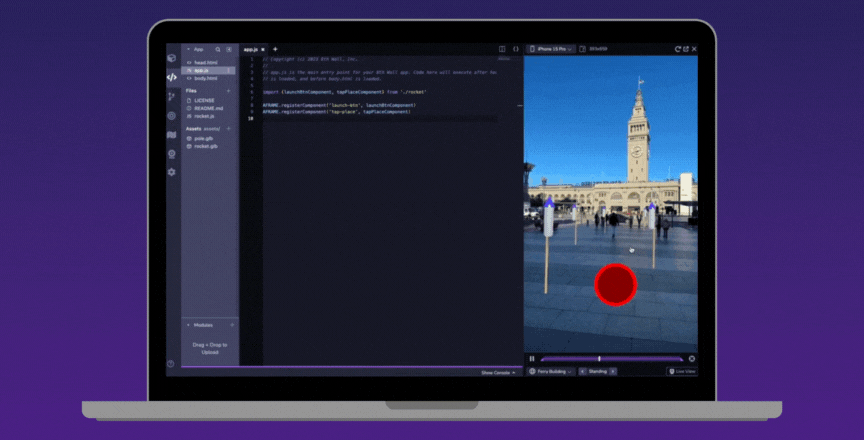Open the app.js options menu dots

click(229, 70)
